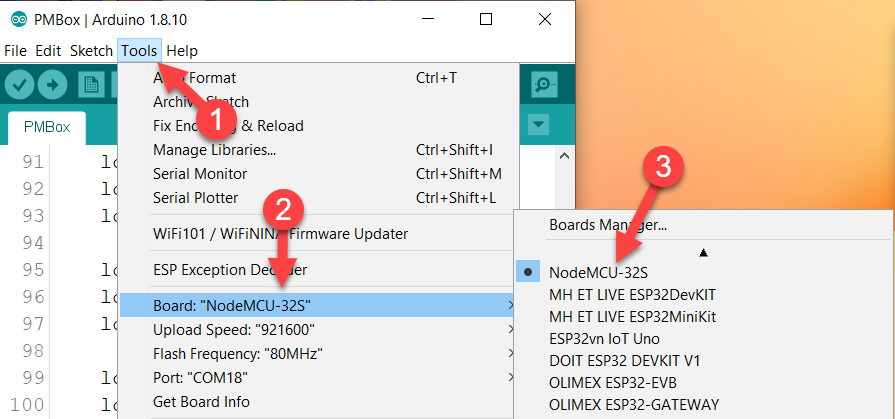Click line number 100 in gutter
The width and height of the screenshot is (895, 419).
27,405
